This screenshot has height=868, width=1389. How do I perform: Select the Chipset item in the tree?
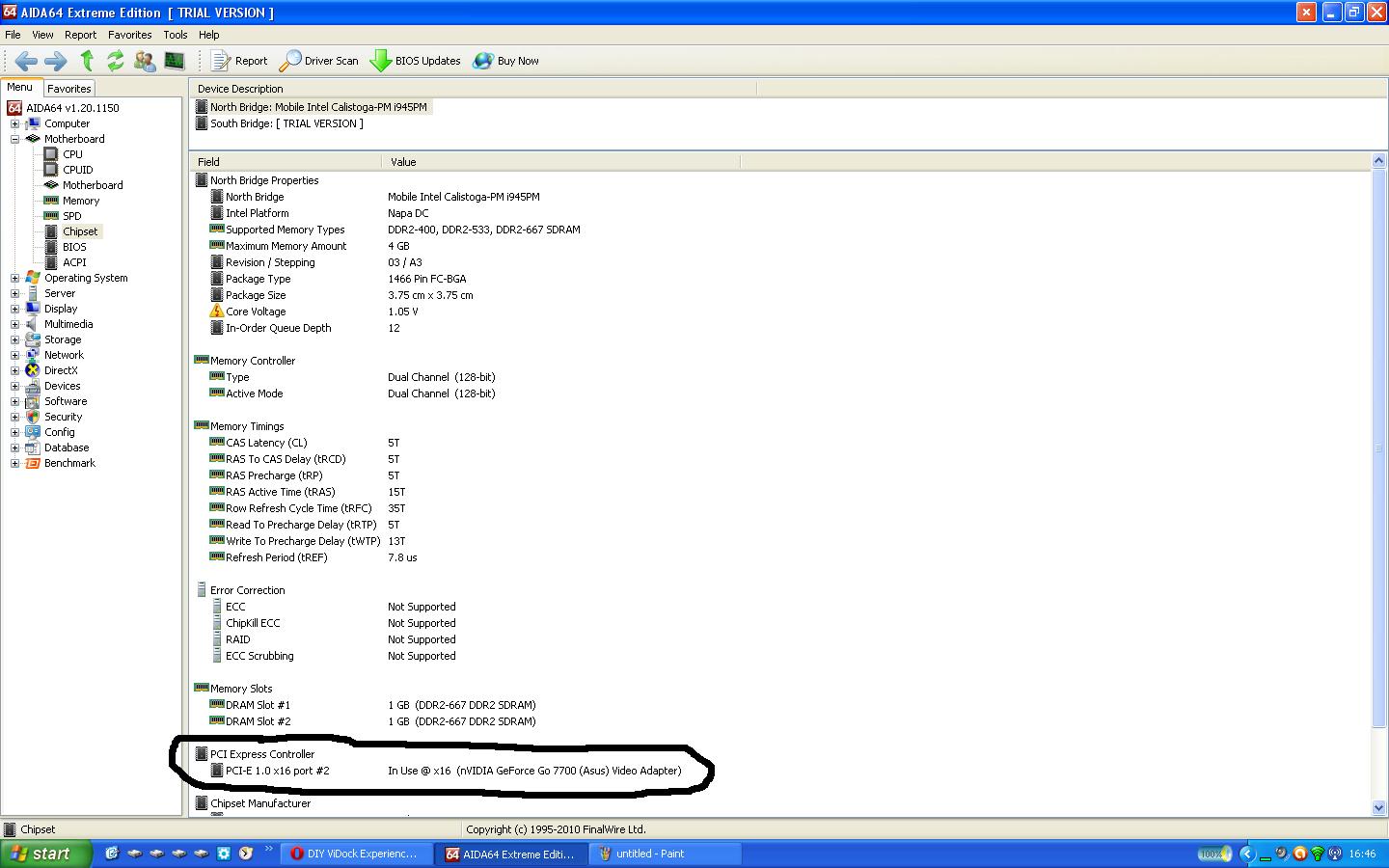[80, 231]
